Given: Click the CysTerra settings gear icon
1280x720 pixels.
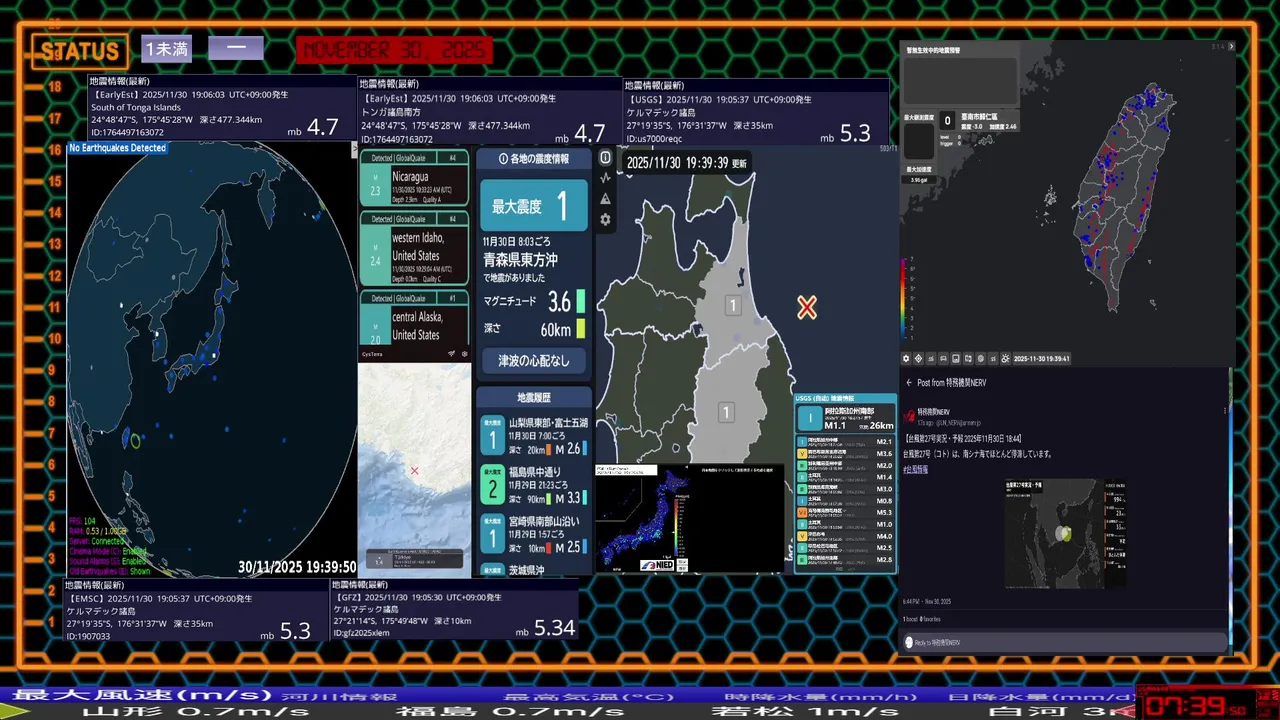Looking at the screenshot, I should coord(465,353).
